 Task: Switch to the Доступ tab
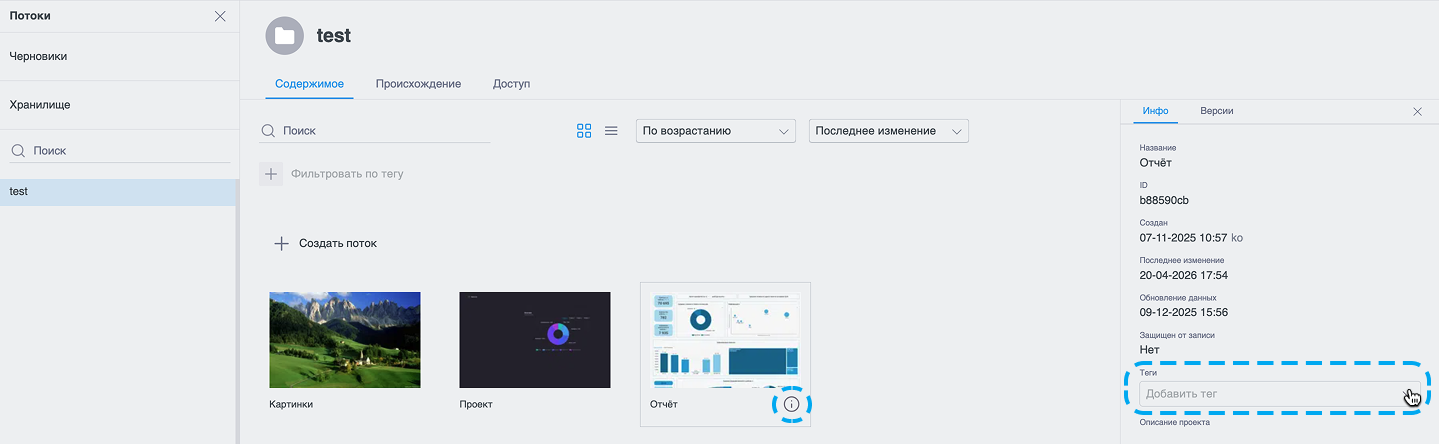[511, 84]
